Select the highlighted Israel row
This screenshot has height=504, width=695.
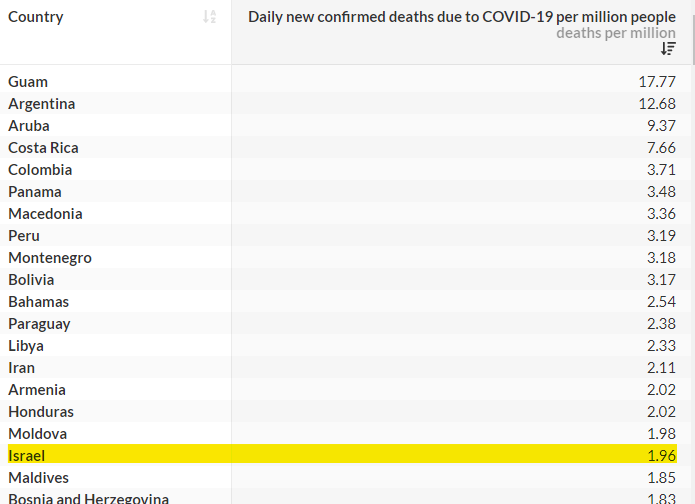342,455
